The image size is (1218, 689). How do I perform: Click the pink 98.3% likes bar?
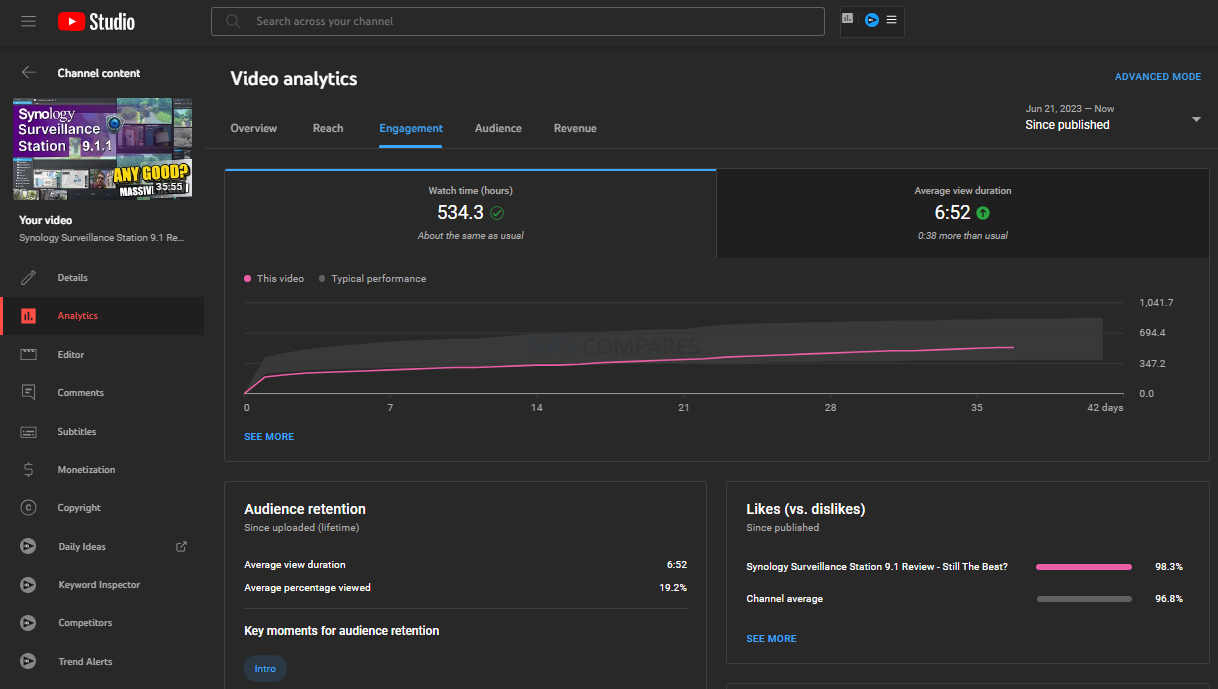[1084, 567]
